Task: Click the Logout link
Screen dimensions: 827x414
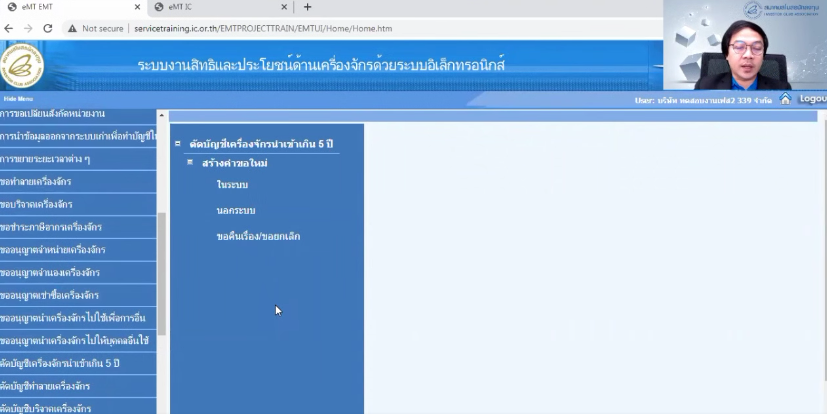Action: 813,99
